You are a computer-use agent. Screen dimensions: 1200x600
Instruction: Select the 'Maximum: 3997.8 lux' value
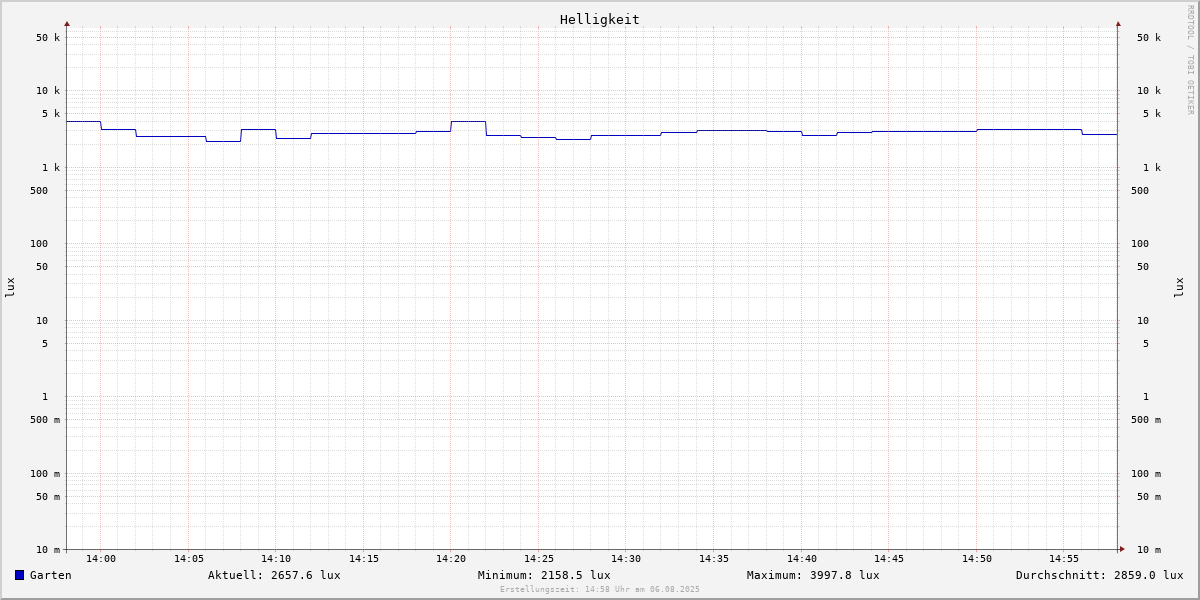813,575
